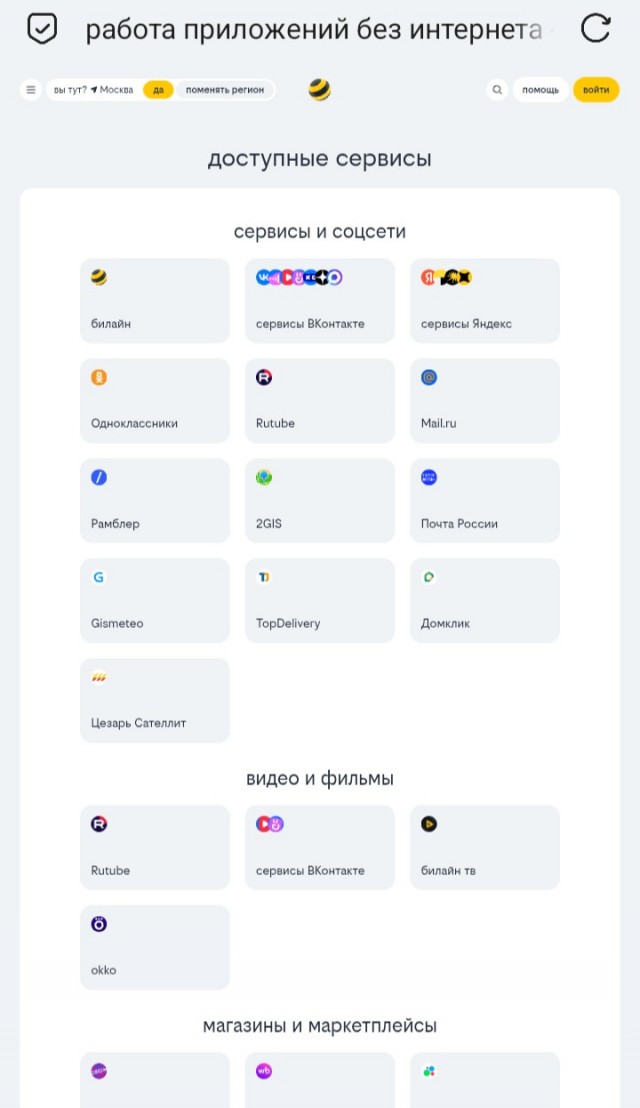
Task: Open the hamburger menu in the header
Action: (30, 90)
